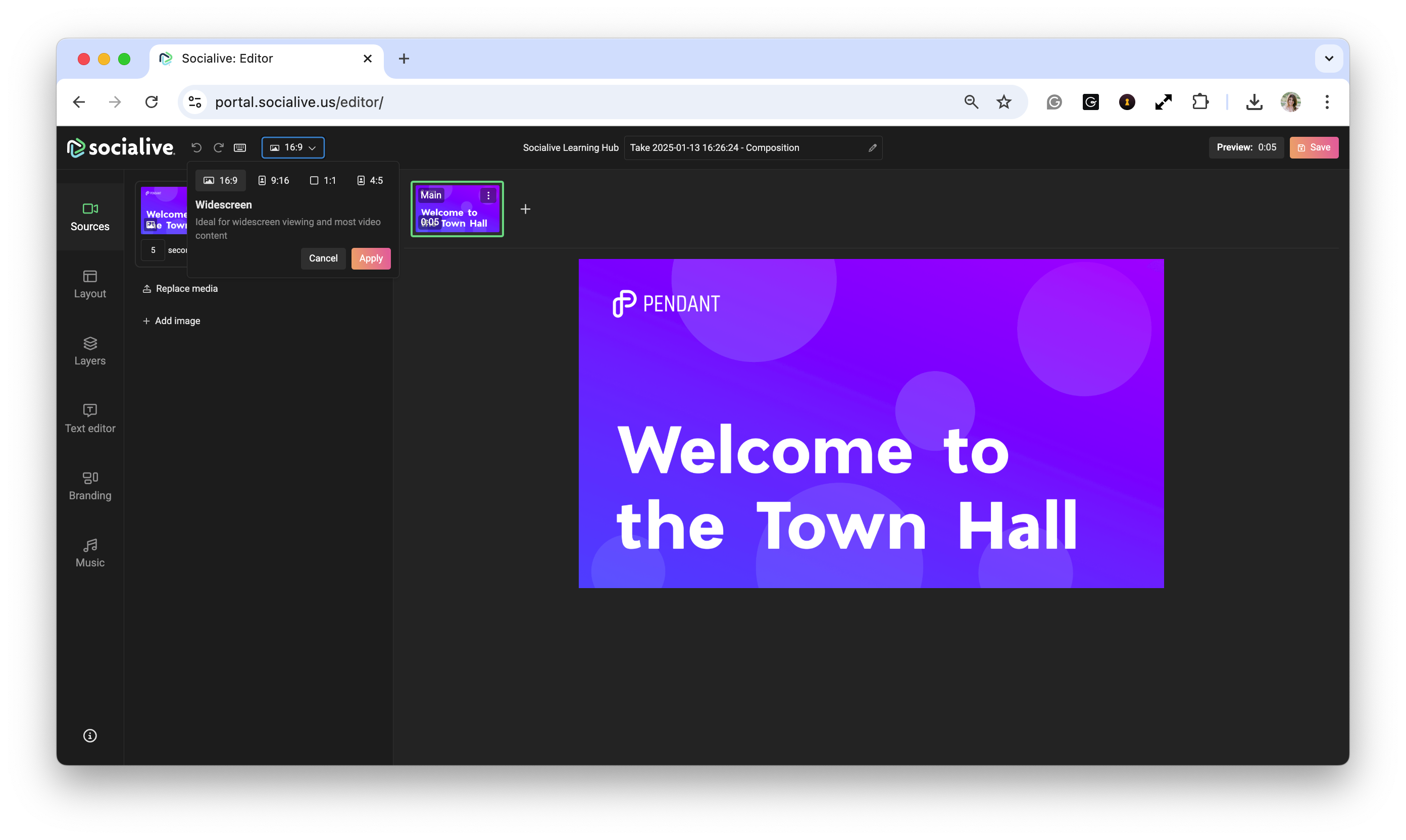Expand Chrome tab search chevron
Screen dimensions: 1406x840
click(1328, 58)
